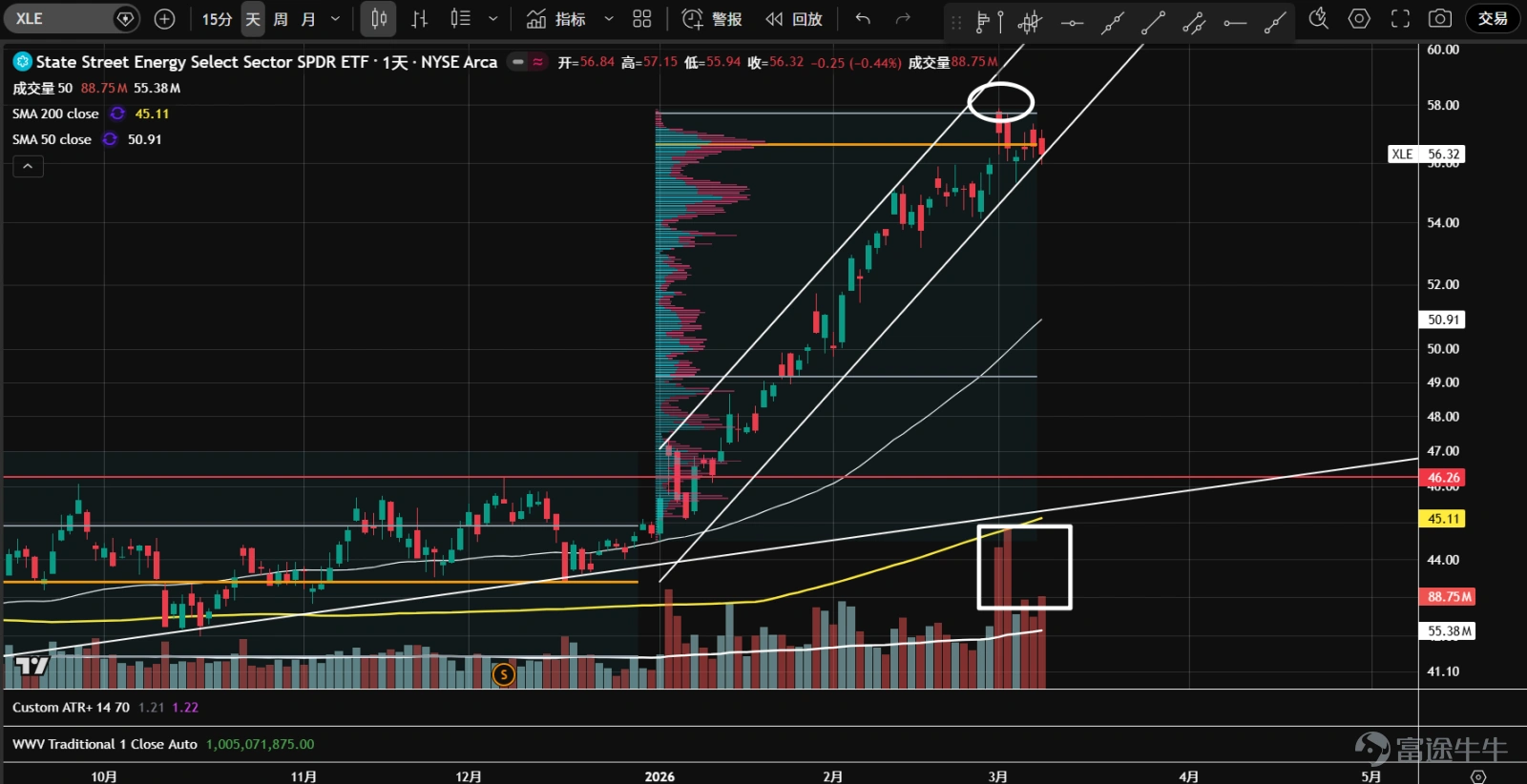Image resolution: width=1527 pixels, height=784 pixels.
Task: Click the yellow 45.11 SMA price label
Action: (x=1443, y=519)
